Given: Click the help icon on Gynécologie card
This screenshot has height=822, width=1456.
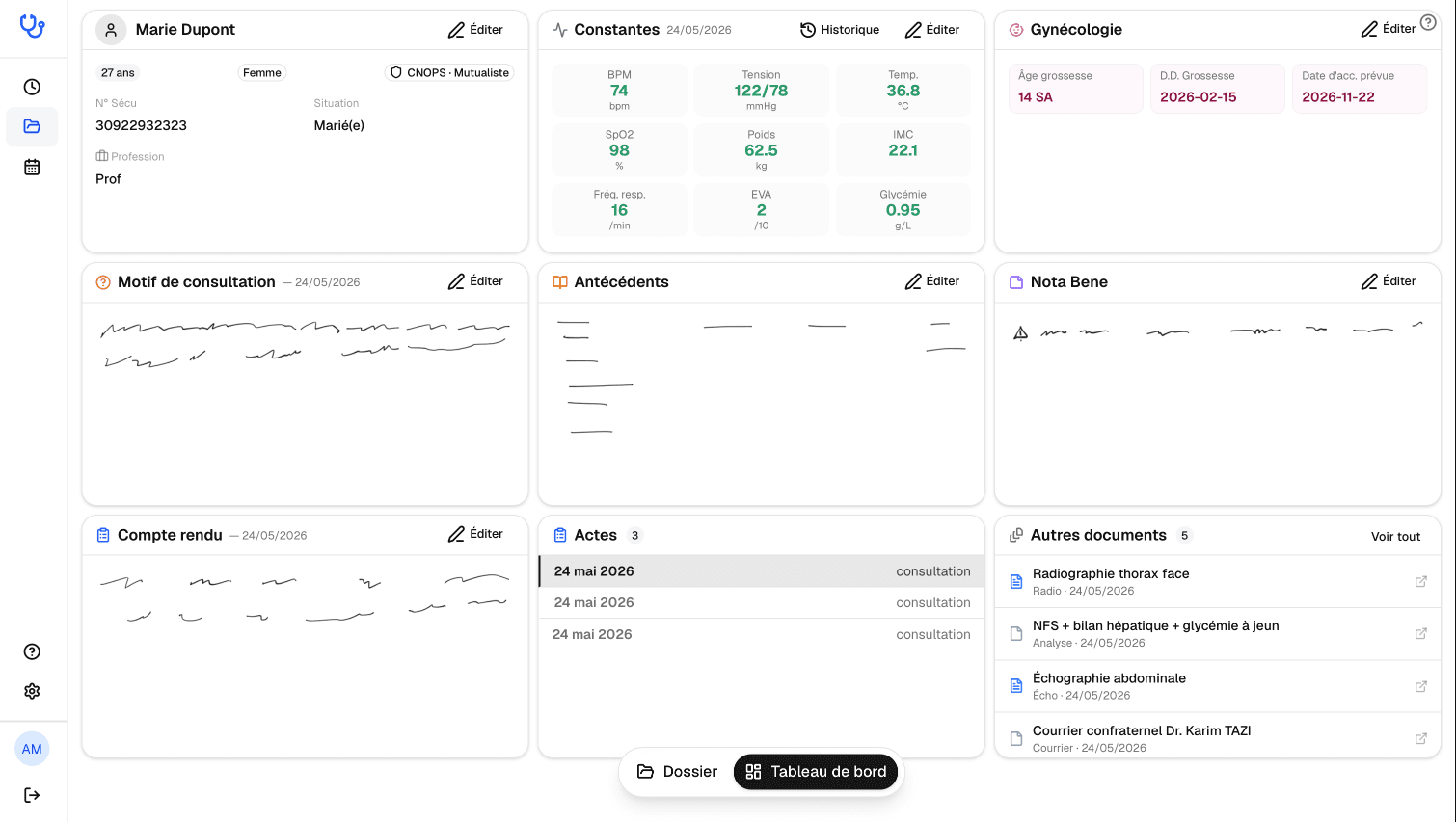Looking at the screenshot, I should pyautogui.click(x=1428, y=22).
